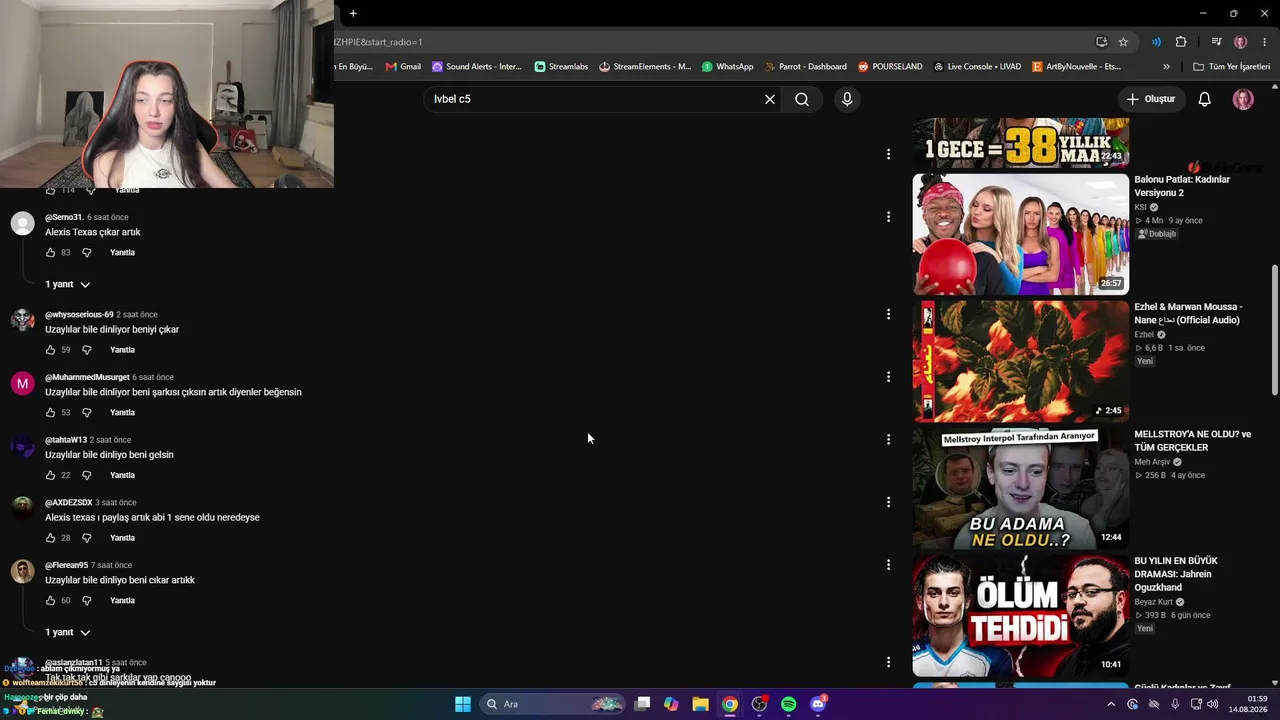This screenshot has width=1280, height=720.
Task: Dislike the @whysoserious-69 comment
Action: pyautogui.click(x=86, y=350)
